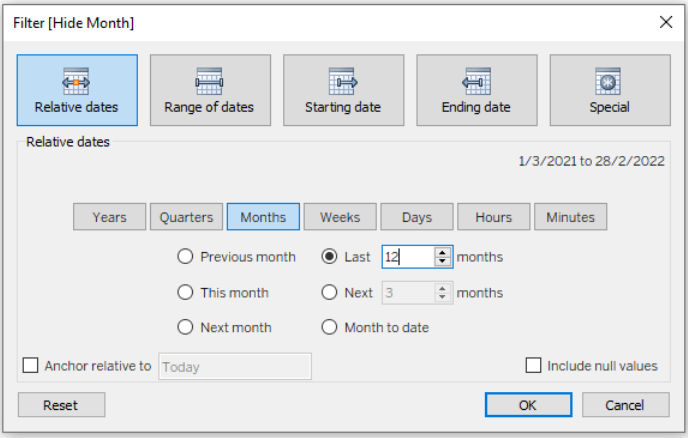Image resolution: width=688 pixels, height=438 pixels.
Task: Switch period unit to Years
Action: click(109, 217)
